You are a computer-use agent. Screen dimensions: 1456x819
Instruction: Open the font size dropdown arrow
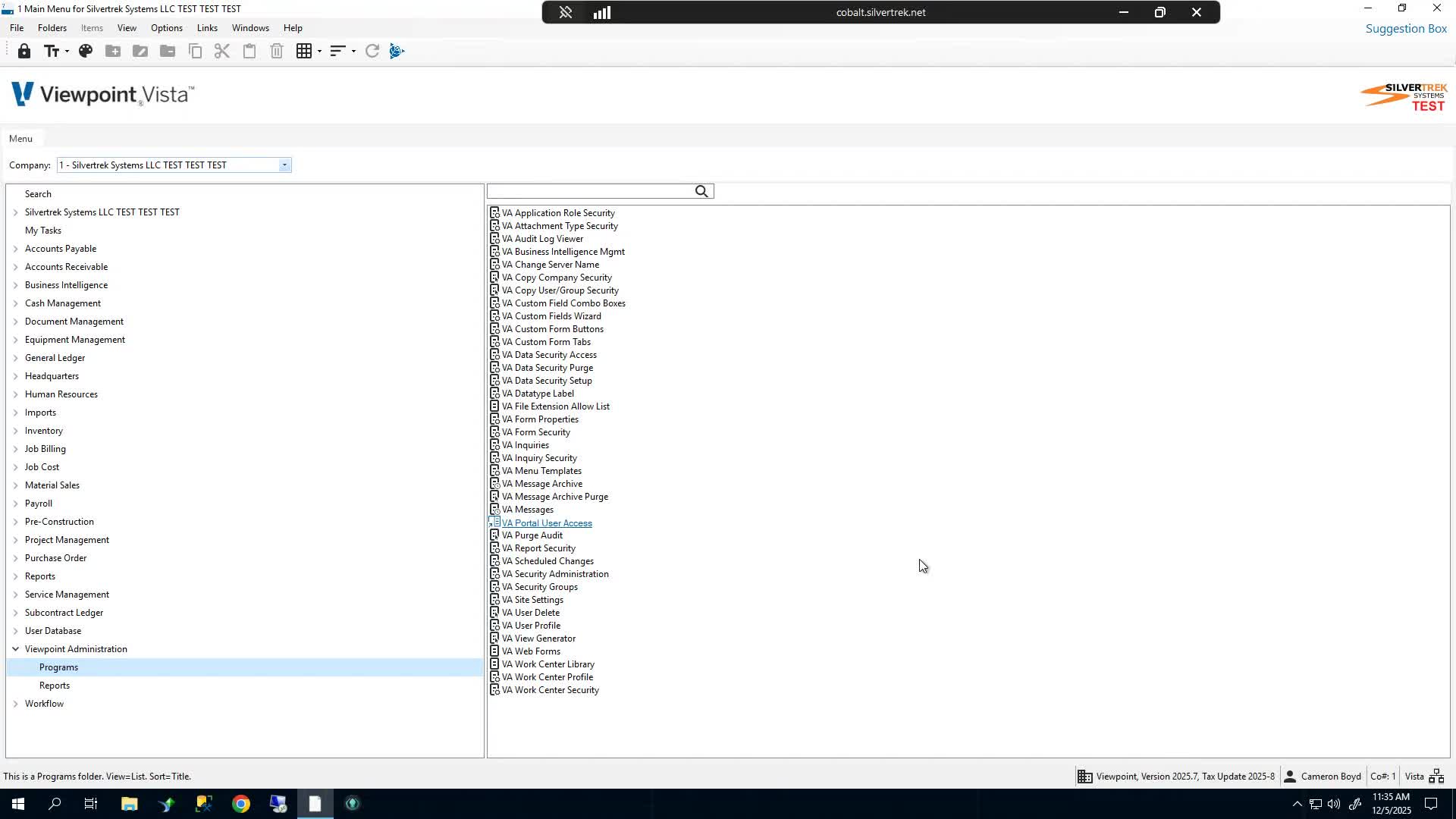[67, 52]
